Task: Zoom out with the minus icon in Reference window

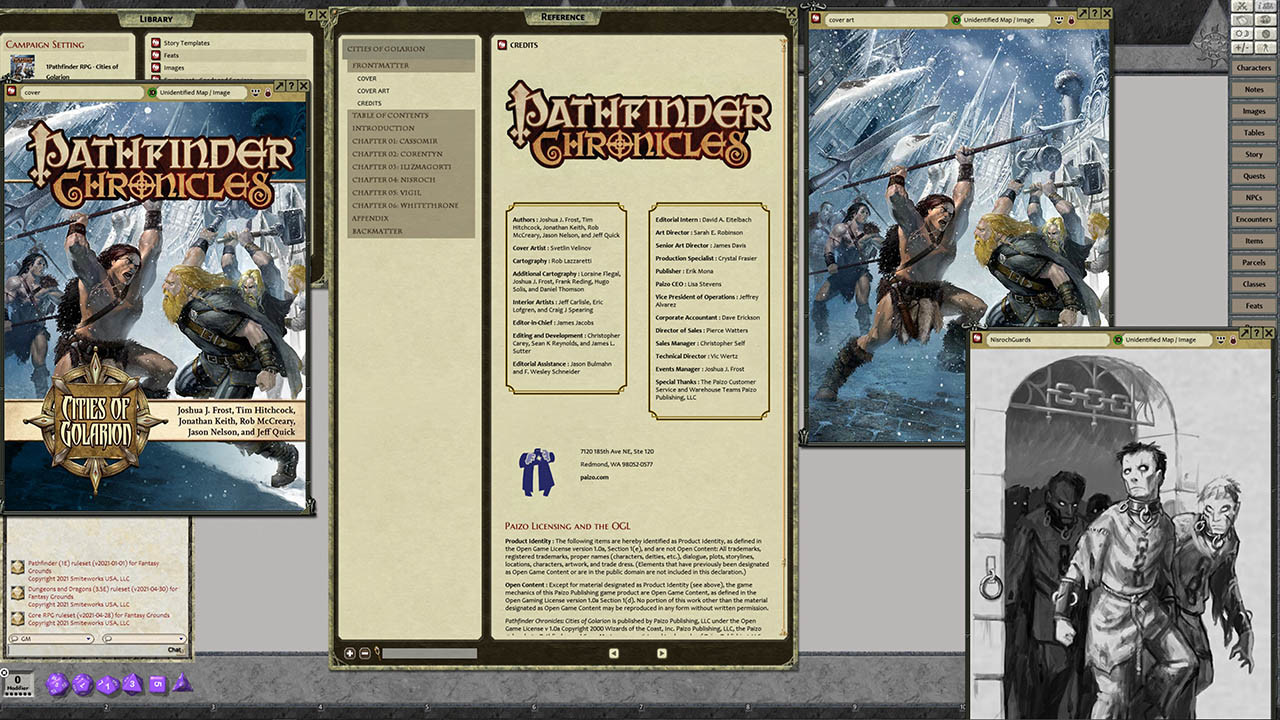Action: (364, 652)
